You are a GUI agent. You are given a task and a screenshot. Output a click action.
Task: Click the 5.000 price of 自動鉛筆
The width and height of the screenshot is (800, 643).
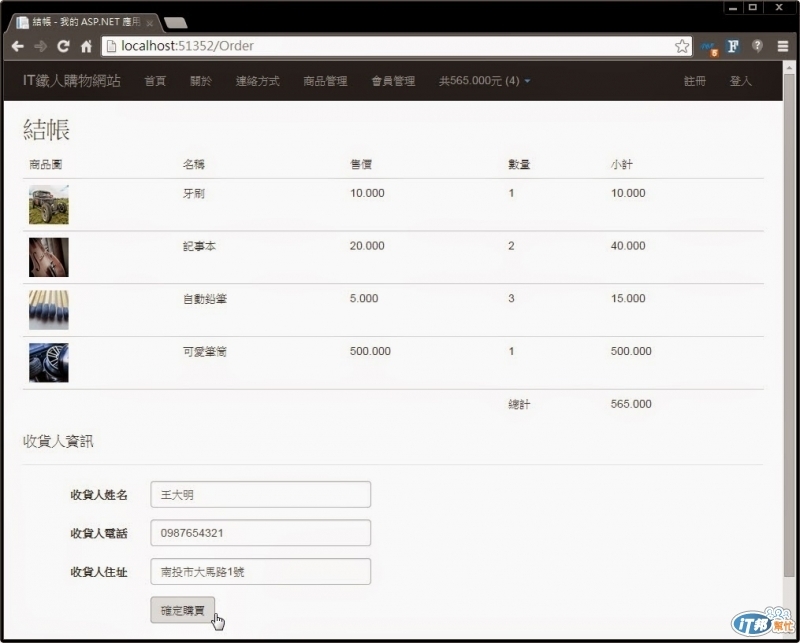pos(364,299)
